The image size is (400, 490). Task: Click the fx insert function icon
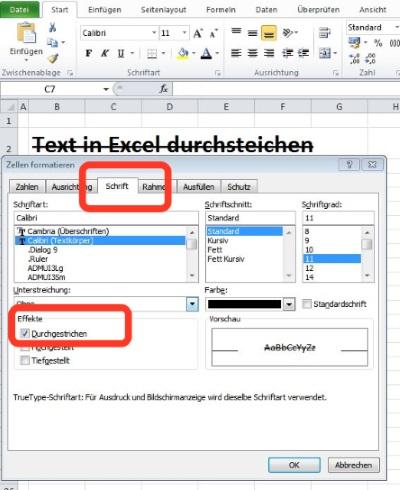164,89
